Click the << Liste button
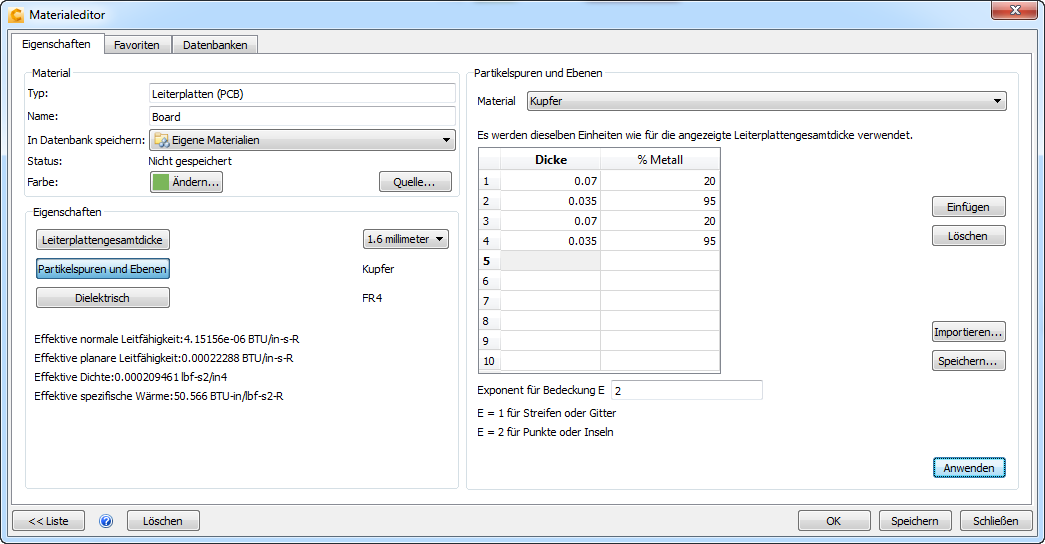1045x544 pixels. (x=49, y=521)
